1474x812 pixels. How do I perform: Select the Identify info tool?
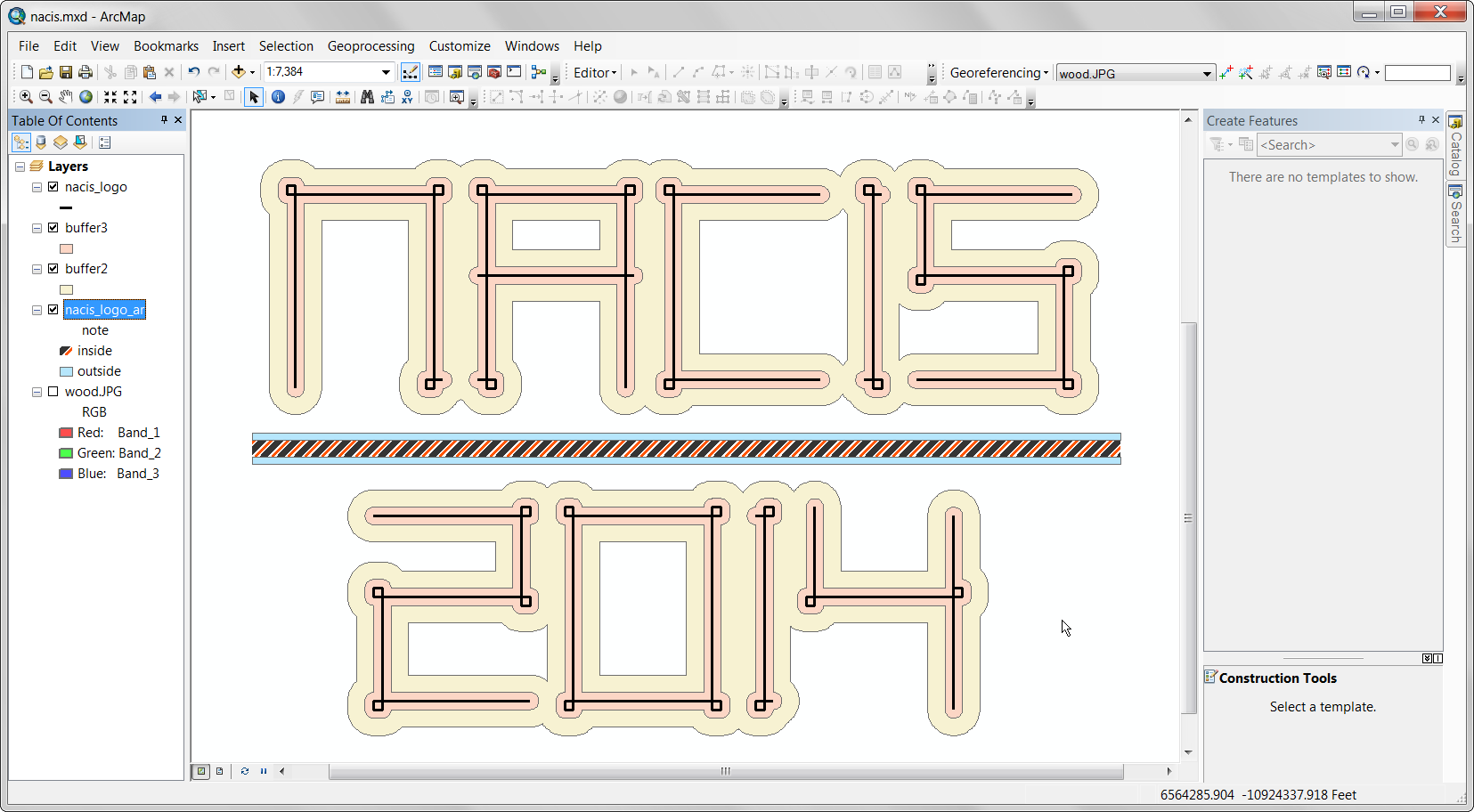[x=278, y=96]
